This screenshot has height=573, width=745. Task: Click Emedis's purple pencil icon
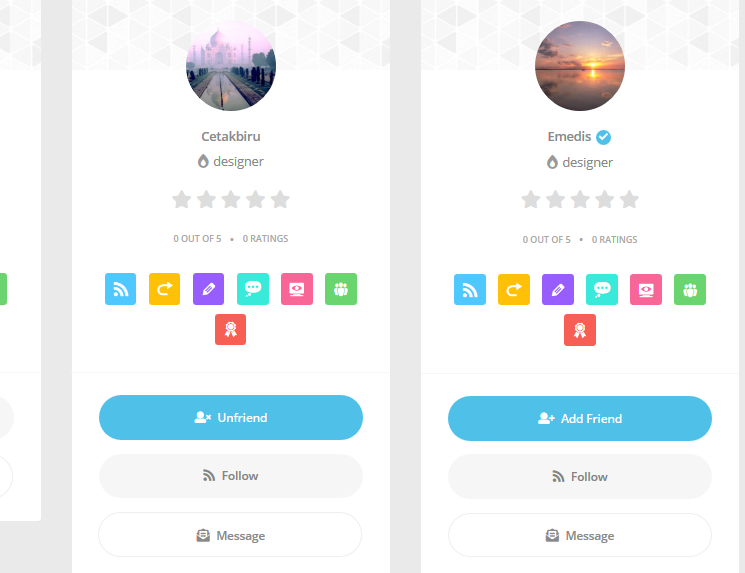click(558, 289)
